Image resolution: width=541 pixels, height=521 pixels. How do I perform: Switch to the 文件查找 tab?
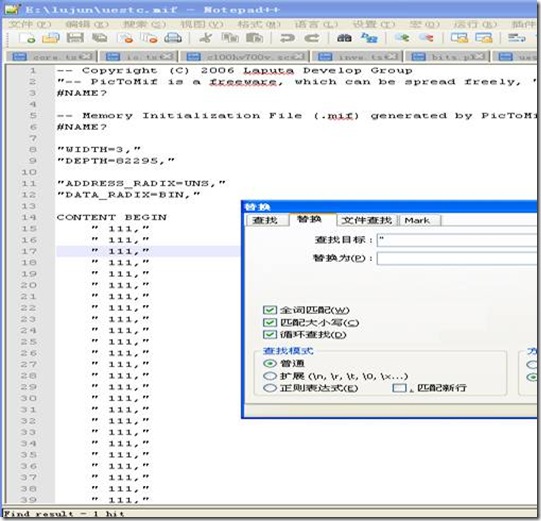click(x=367, y=220)
